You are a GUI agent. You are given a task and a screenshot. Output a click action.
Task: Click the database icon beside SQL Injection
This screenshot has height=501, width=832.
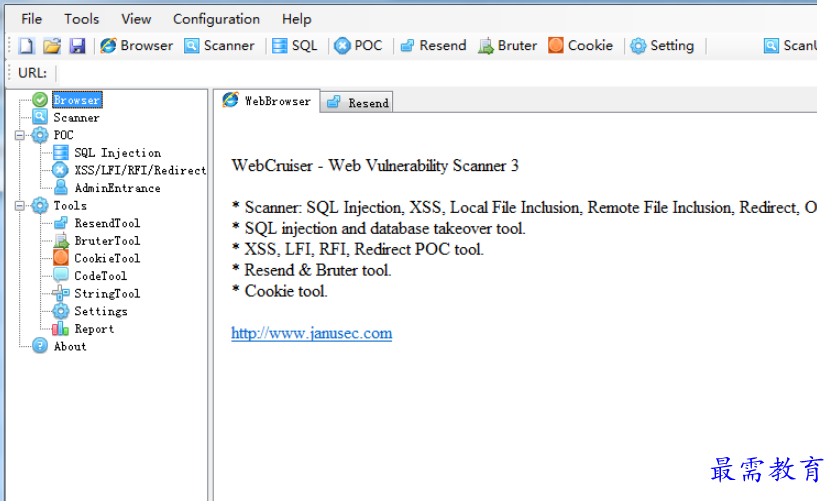[60, 153]
